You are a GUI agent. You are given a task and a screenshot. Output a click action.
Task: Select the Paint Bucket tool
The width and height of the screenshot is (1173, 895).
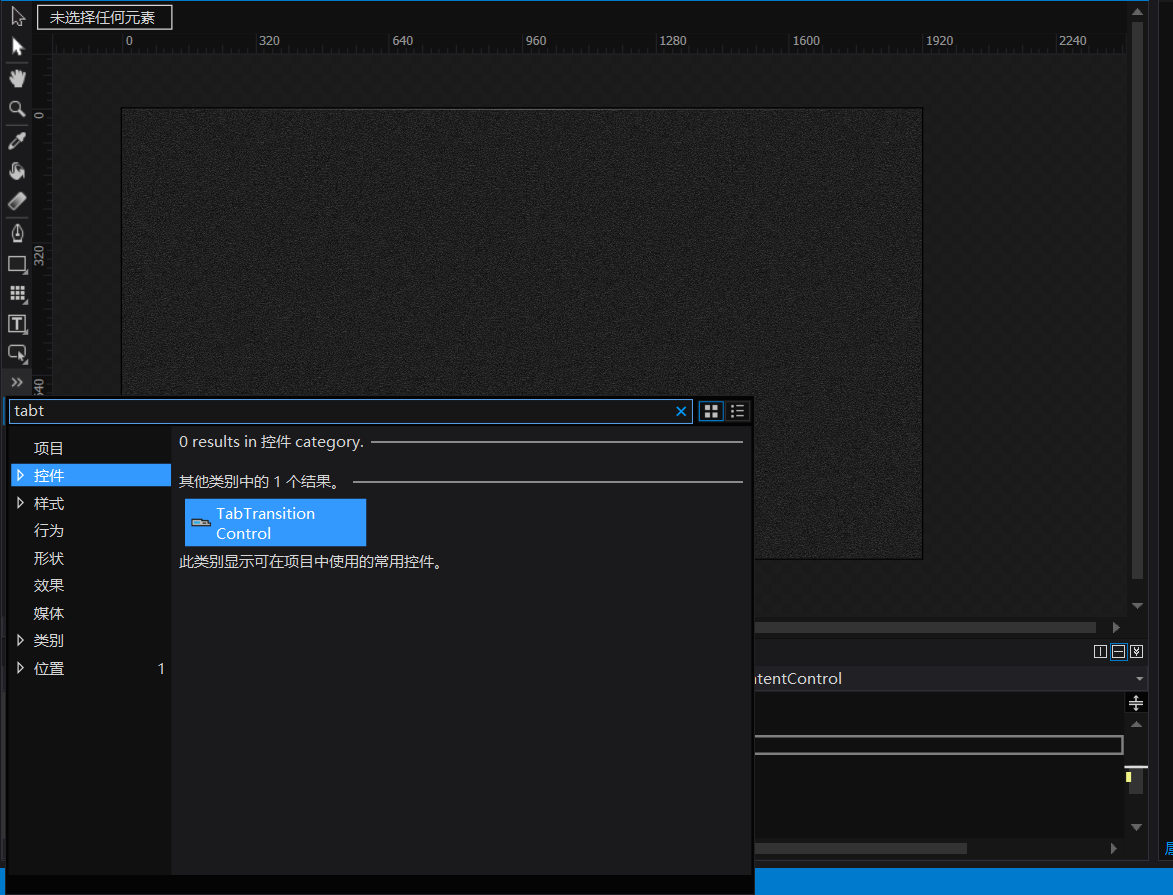[x=17, y=171]
